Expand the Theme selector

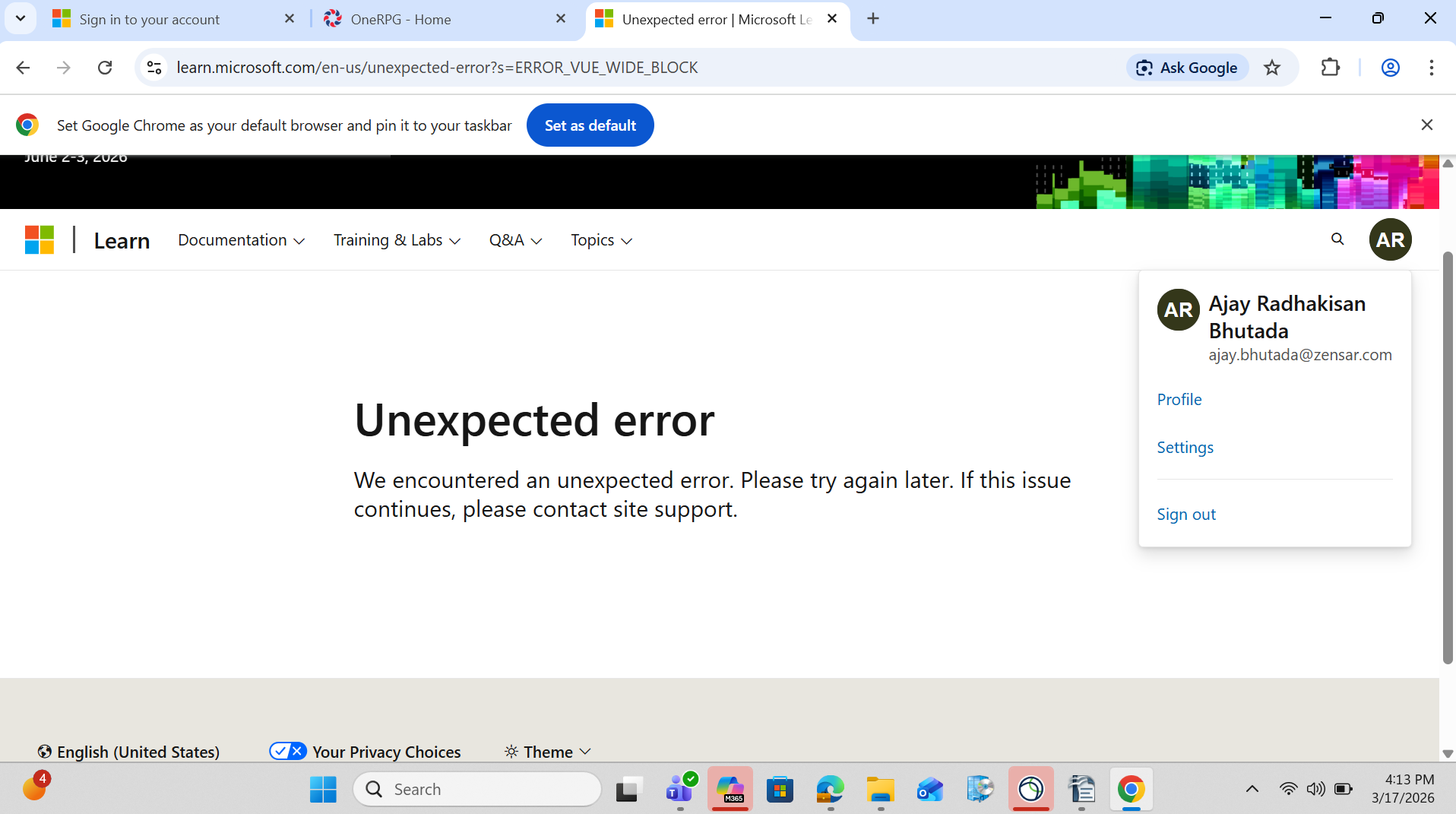(547, 752)
